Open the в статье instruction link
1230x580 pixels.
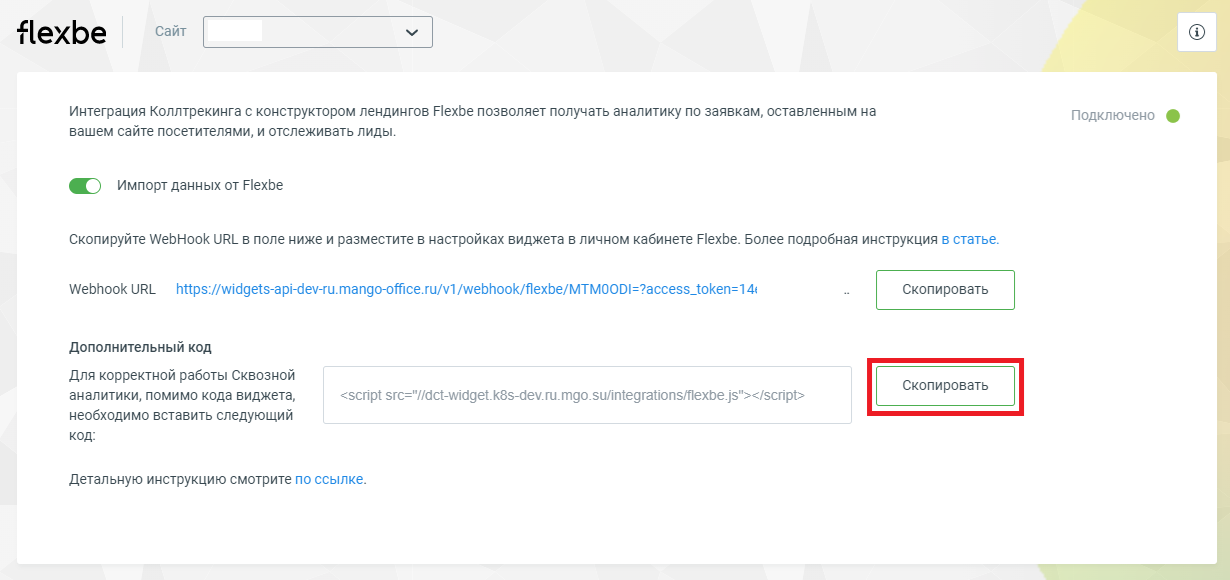[x=969, y=240]
